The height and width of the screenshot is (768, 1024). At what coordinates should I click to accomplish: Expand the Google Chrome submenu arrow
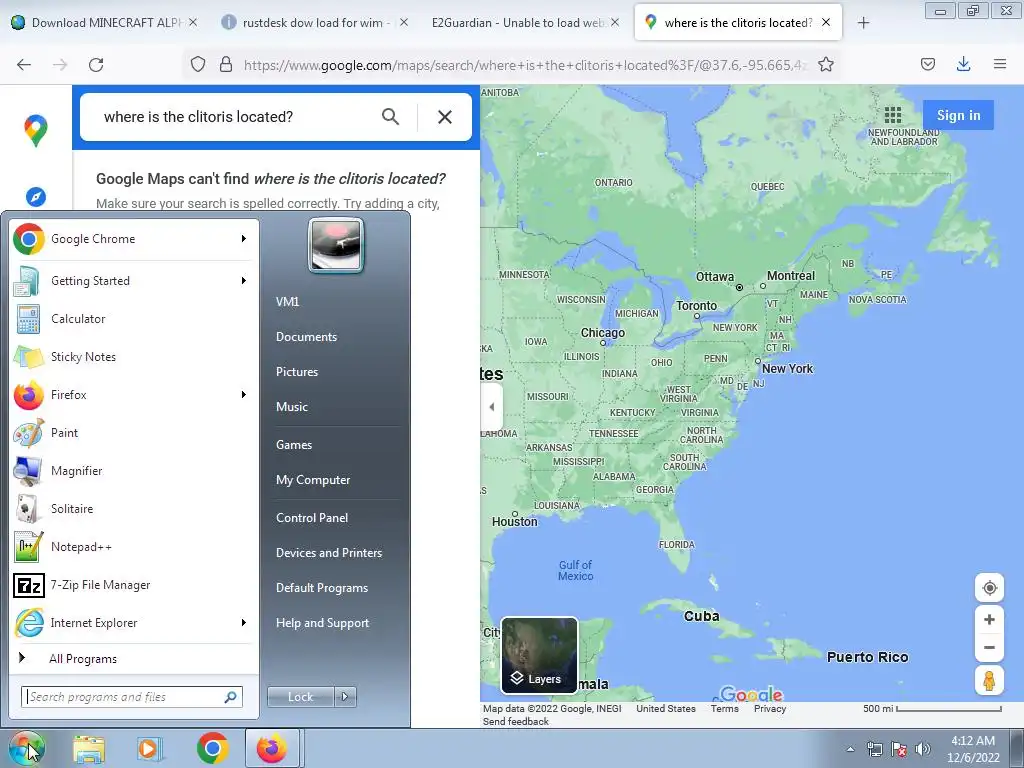click(x=244, y=239)
